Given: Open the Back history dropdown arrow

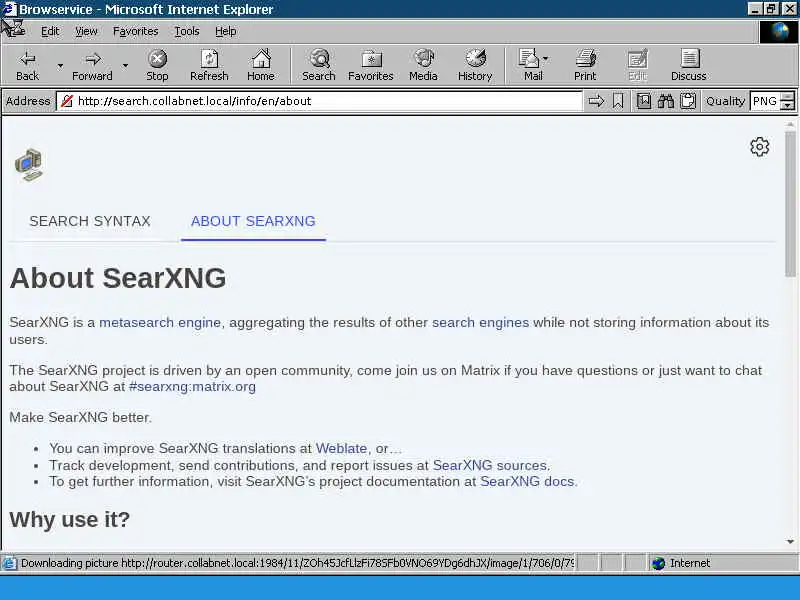Looking at the screenshot, I should (x=60, y=65).
